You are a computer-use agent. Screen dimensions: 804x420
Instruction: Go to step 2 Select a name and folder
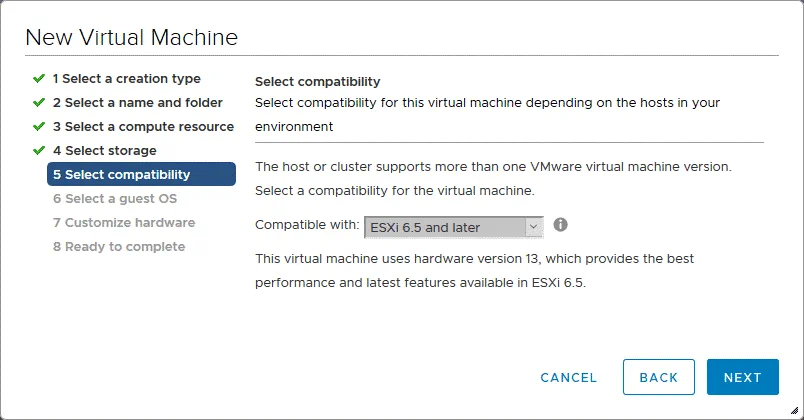[x=137, y=102]
